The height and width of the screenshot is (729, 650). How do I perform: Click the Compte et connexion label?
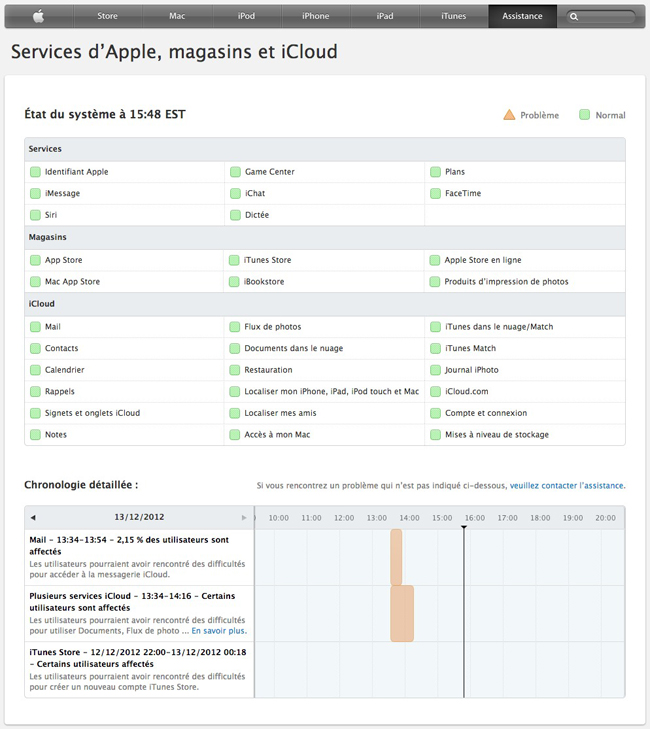point(486,413)
